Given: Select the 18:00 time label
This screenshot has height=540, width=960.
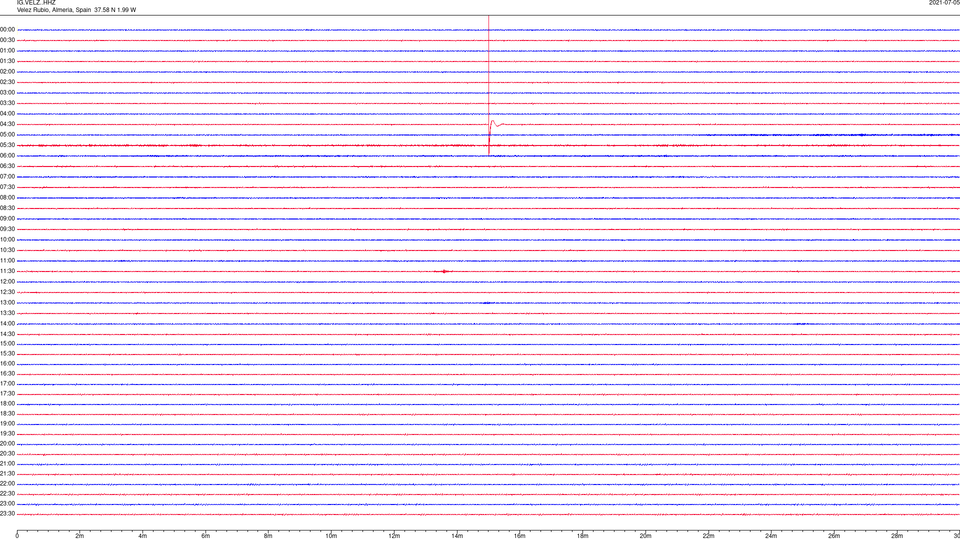Looking at the screenshot, I should [x=7, y=404].
